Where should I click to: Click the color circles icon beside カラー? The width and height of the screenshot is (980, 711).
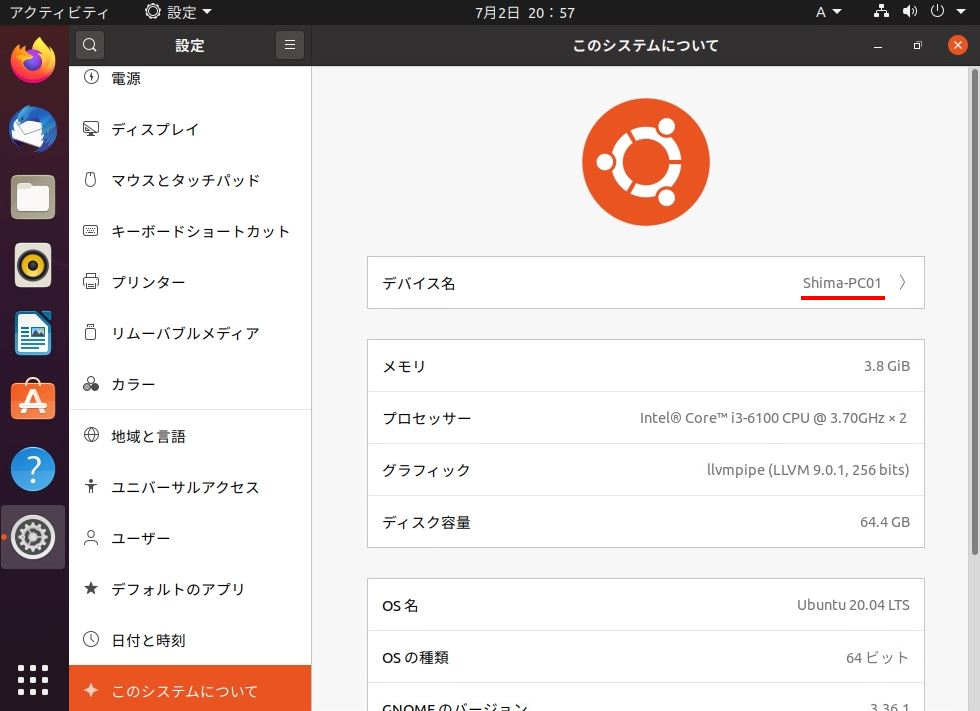click(91, 384)
